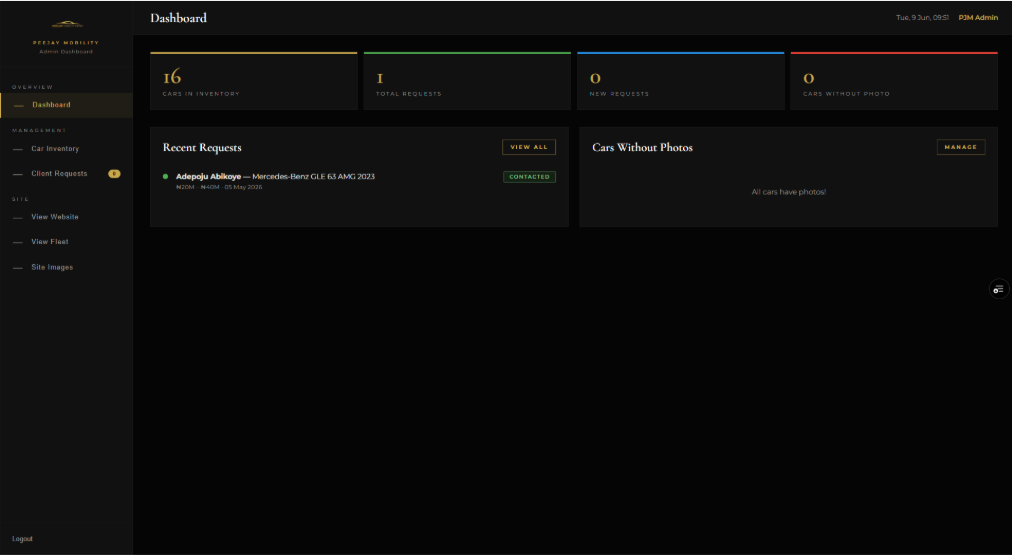Screen dimensions: 1012x556
Task: Open the Dashboard menu item
Action: (66, 105)
